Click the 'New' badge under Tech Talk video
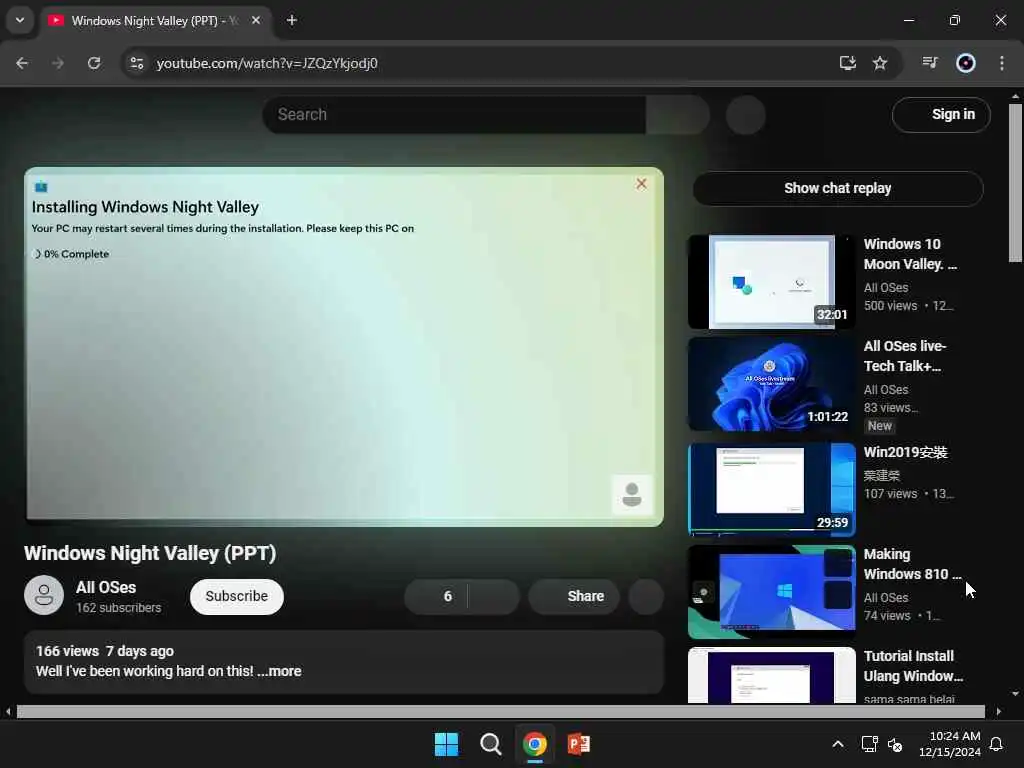Viewport: 1024px width, 768px height. point(880,426)
